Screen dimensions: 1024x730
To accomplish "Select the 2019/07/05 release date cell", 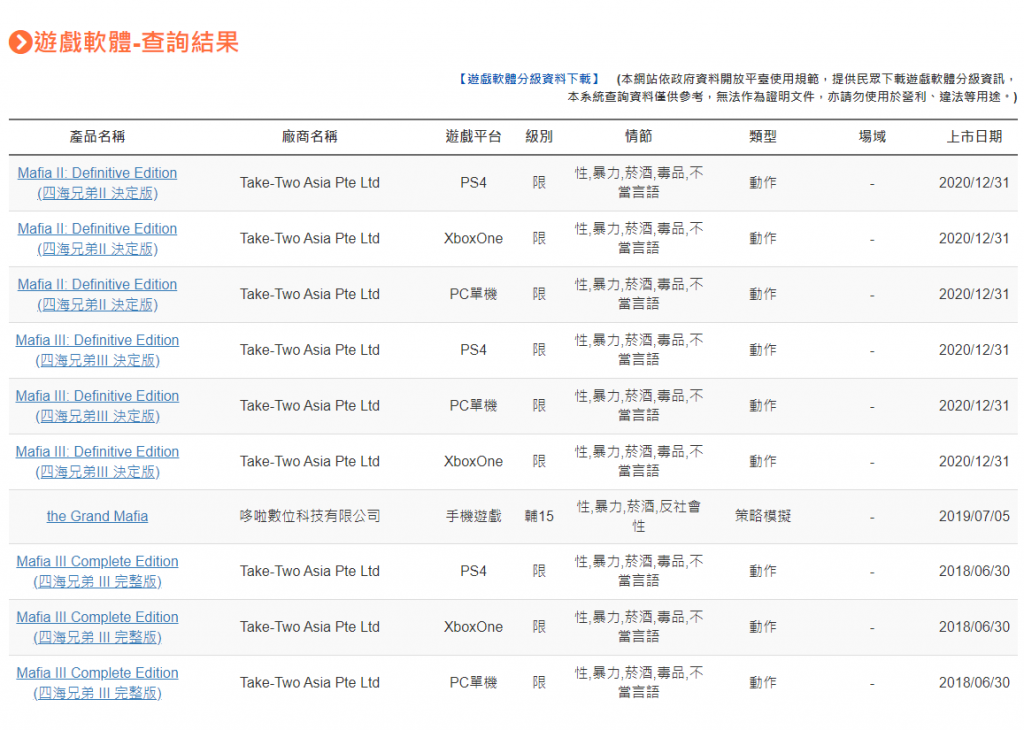I will pos(974,516).
